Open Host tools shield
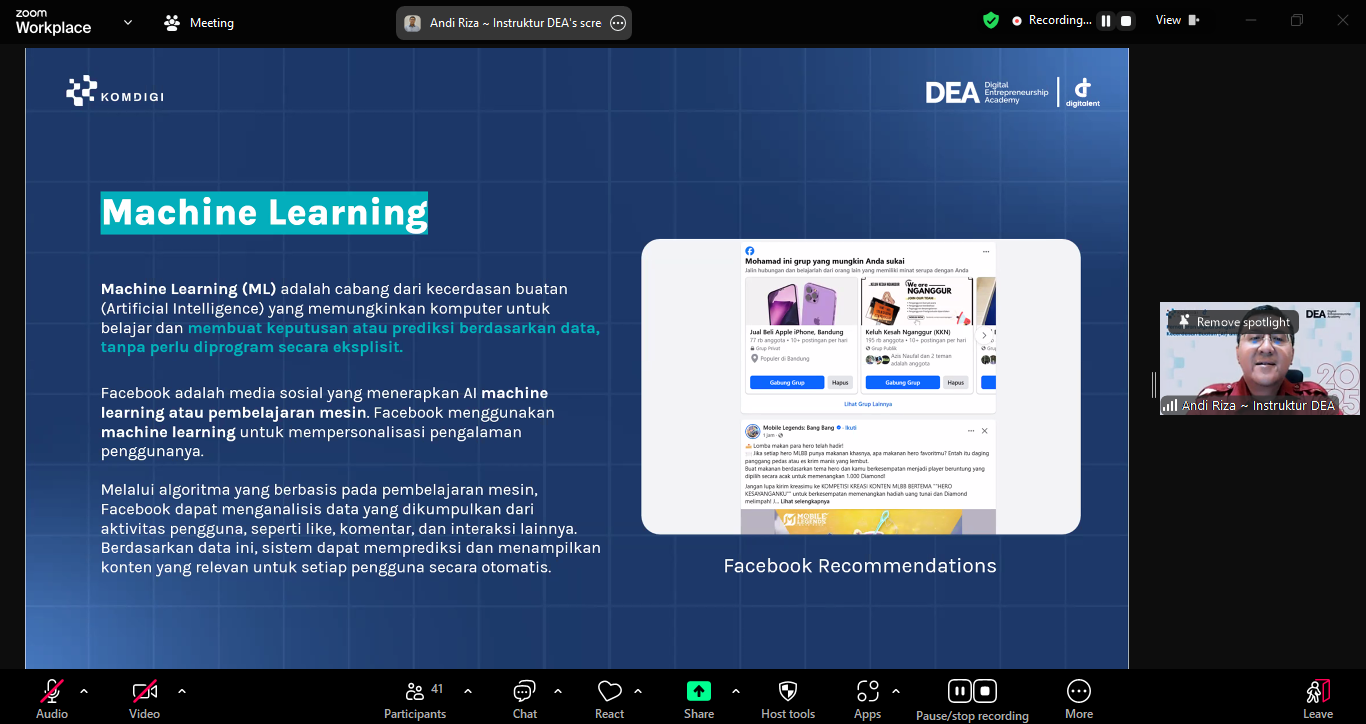The height and width of the screenshot is (724, 1366). (x=788, y=698)
